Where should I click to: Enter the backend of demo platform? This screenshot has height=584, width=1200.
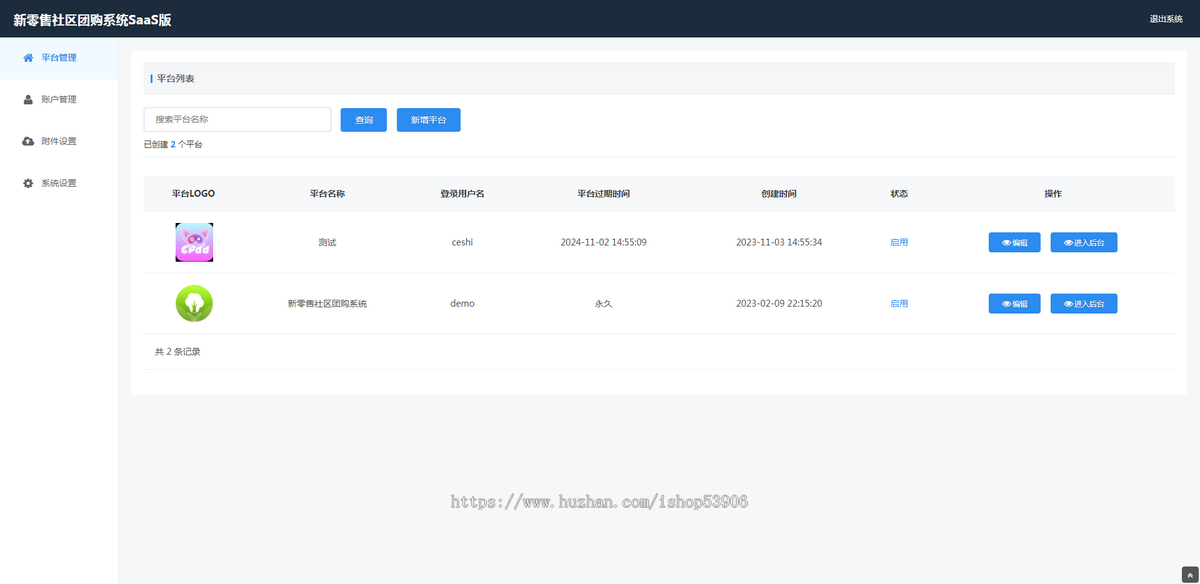[1083, 304]
